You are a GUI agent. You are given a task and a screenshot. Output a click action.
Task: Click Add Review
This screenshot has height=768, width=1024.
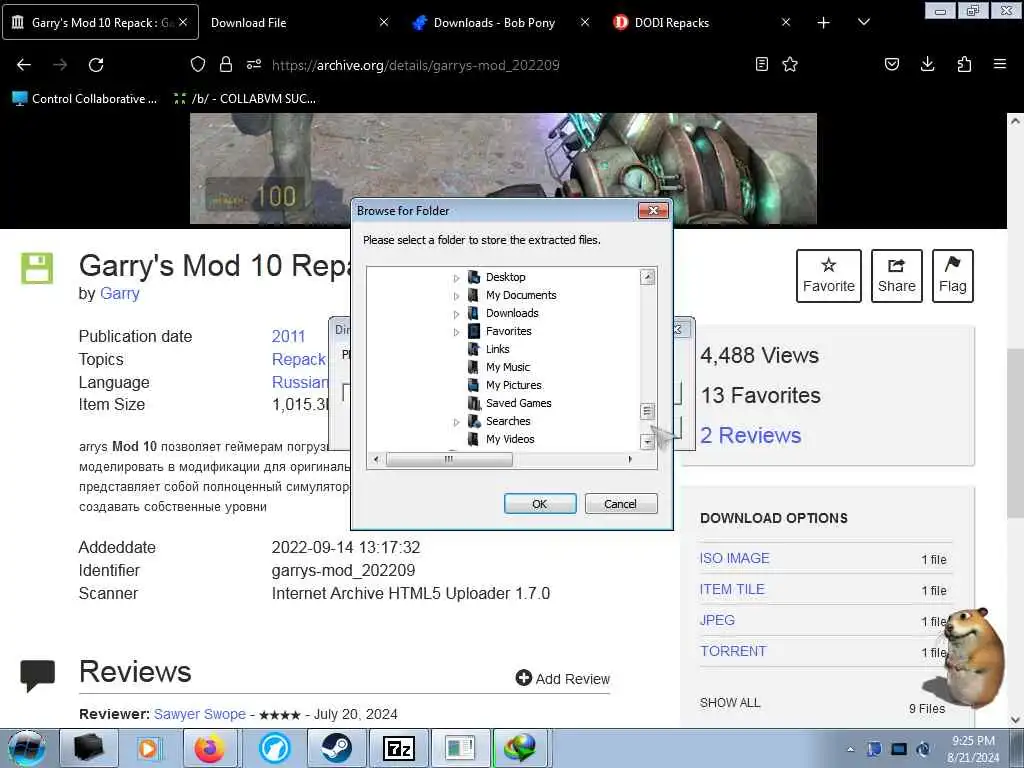tap(562, 679)
